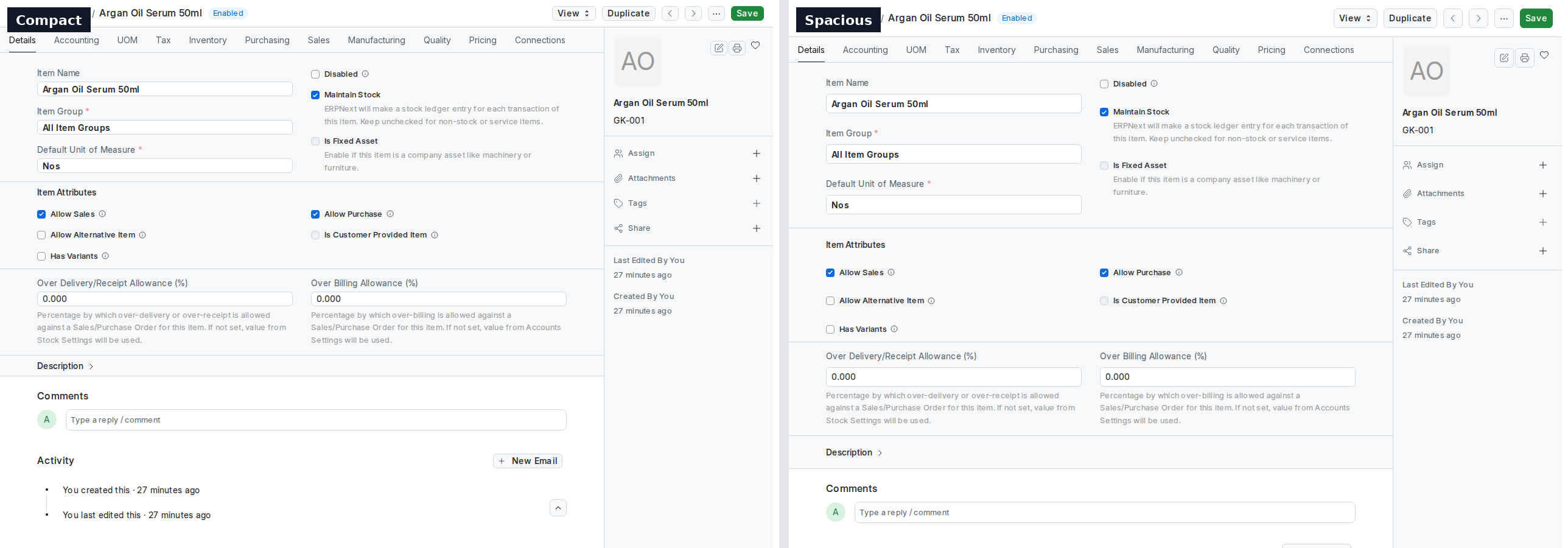Enable Has Variants in Compact view

click(x=41, y=256)
